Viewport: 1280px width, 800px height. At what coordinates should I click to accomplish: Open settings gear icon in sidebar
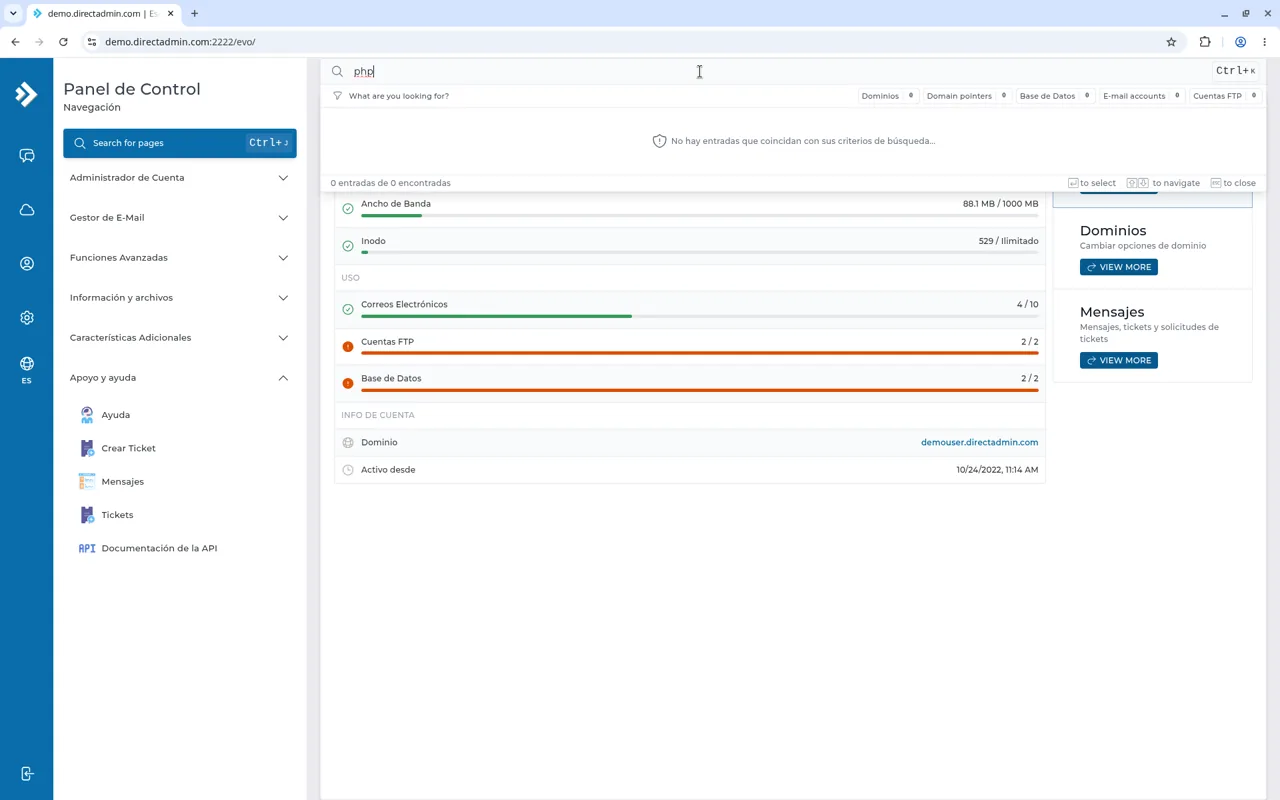pos(27,318)
